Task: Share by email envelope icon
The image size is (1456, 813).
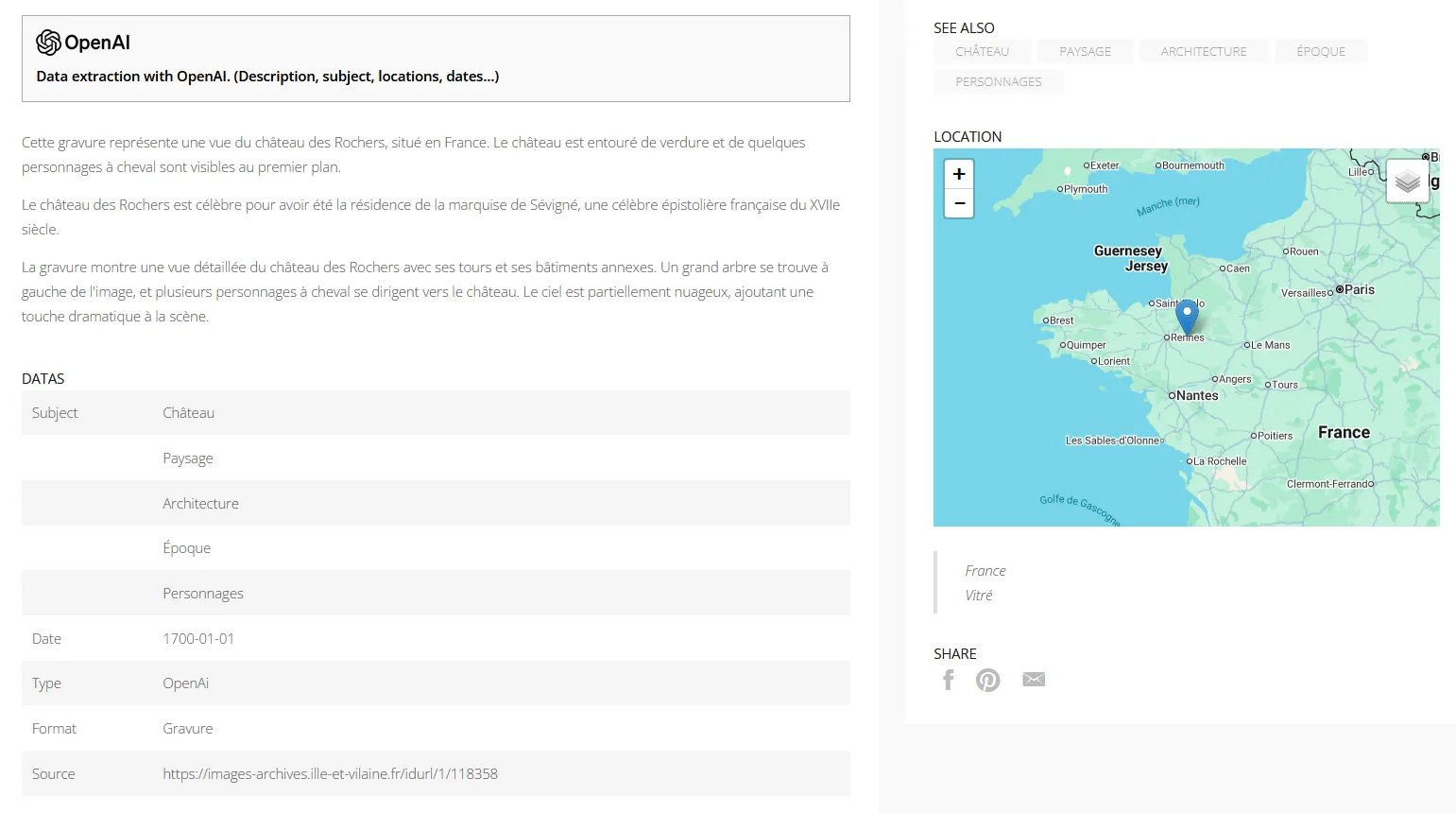Action: point(1034,680)
